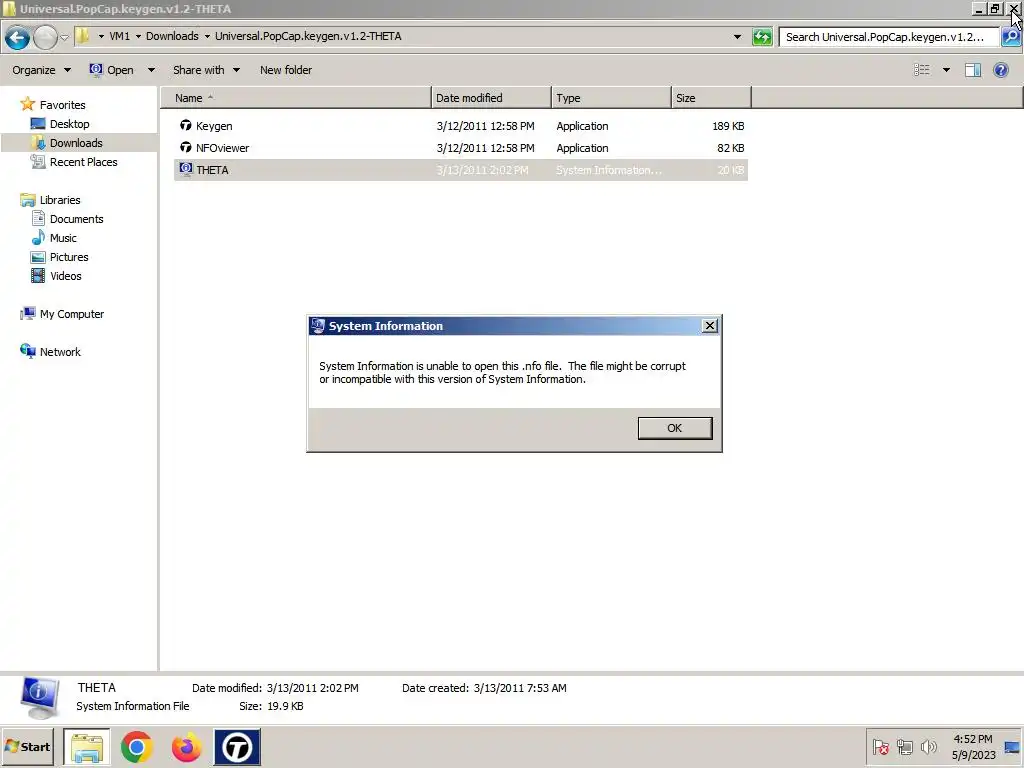Click the folder icon in address bar

click(x=82, y=36)
